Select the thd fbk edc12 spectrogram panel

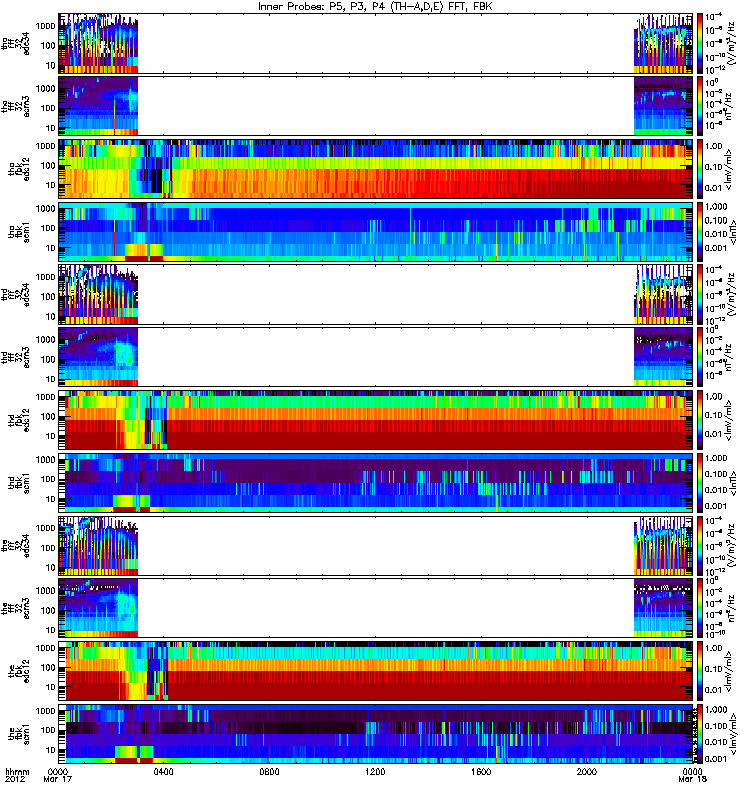coord(376,420)
